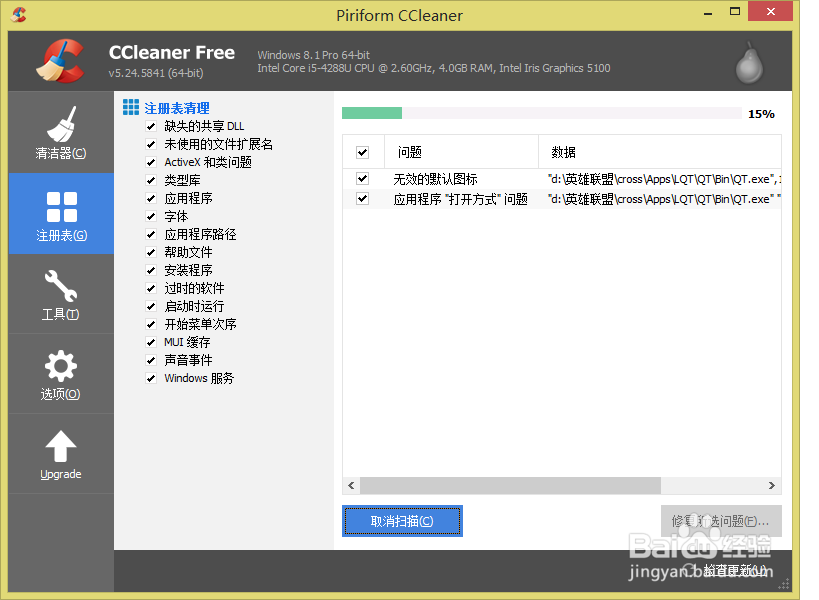Click the blue grid icon beside 注册表清理
This screenshot has height=600, width=819.
(130, 106)
